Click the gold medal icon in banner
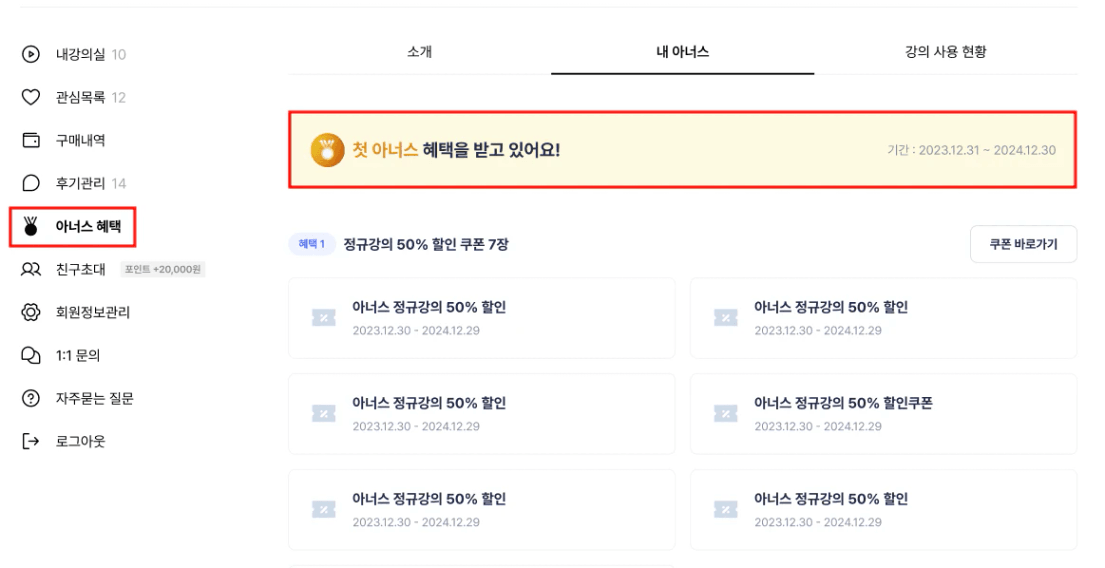The image size is (1105, 568). 327,149
